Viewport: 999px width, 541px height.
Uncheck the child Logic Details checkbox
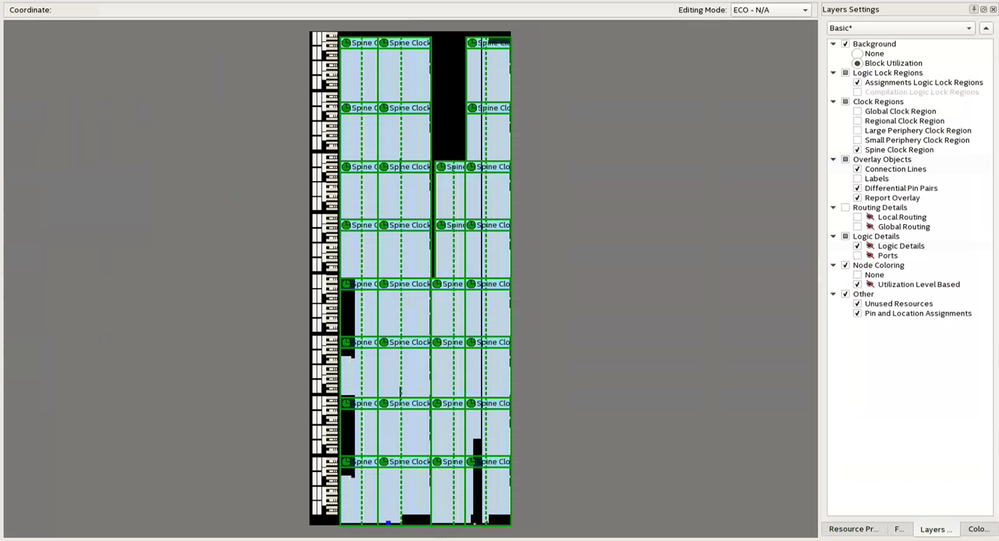point(858,246)
